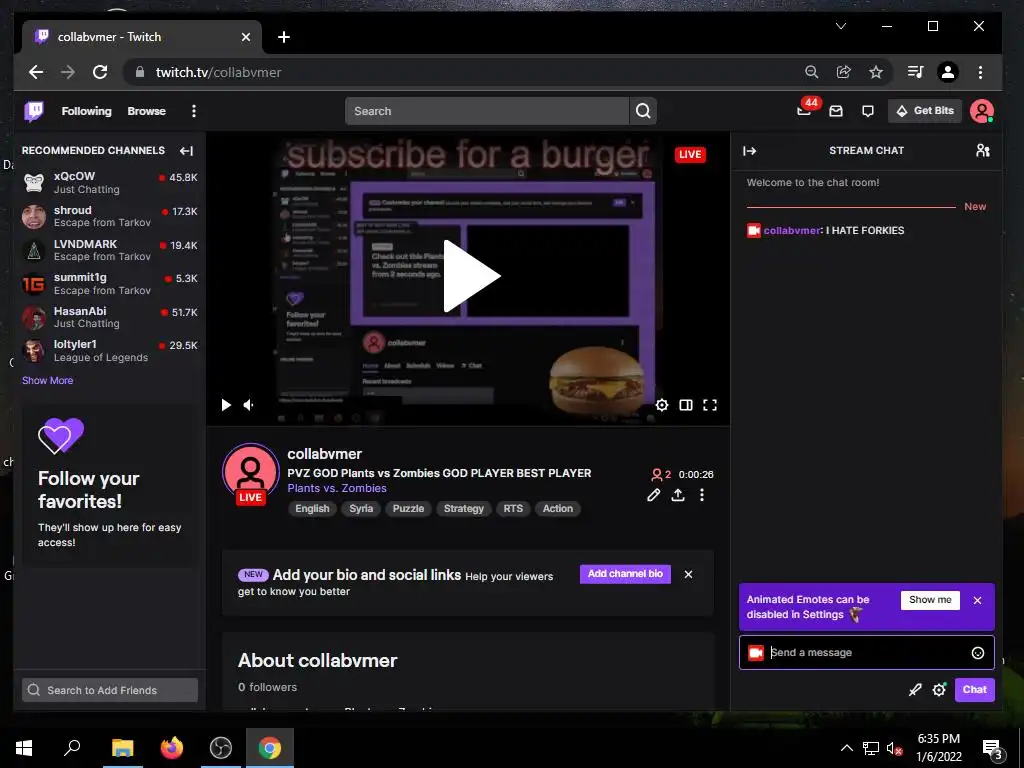The width and height of the screenshot is (1024, 768).
Task: Open the chat community users list icon
Action: point(982,151)
